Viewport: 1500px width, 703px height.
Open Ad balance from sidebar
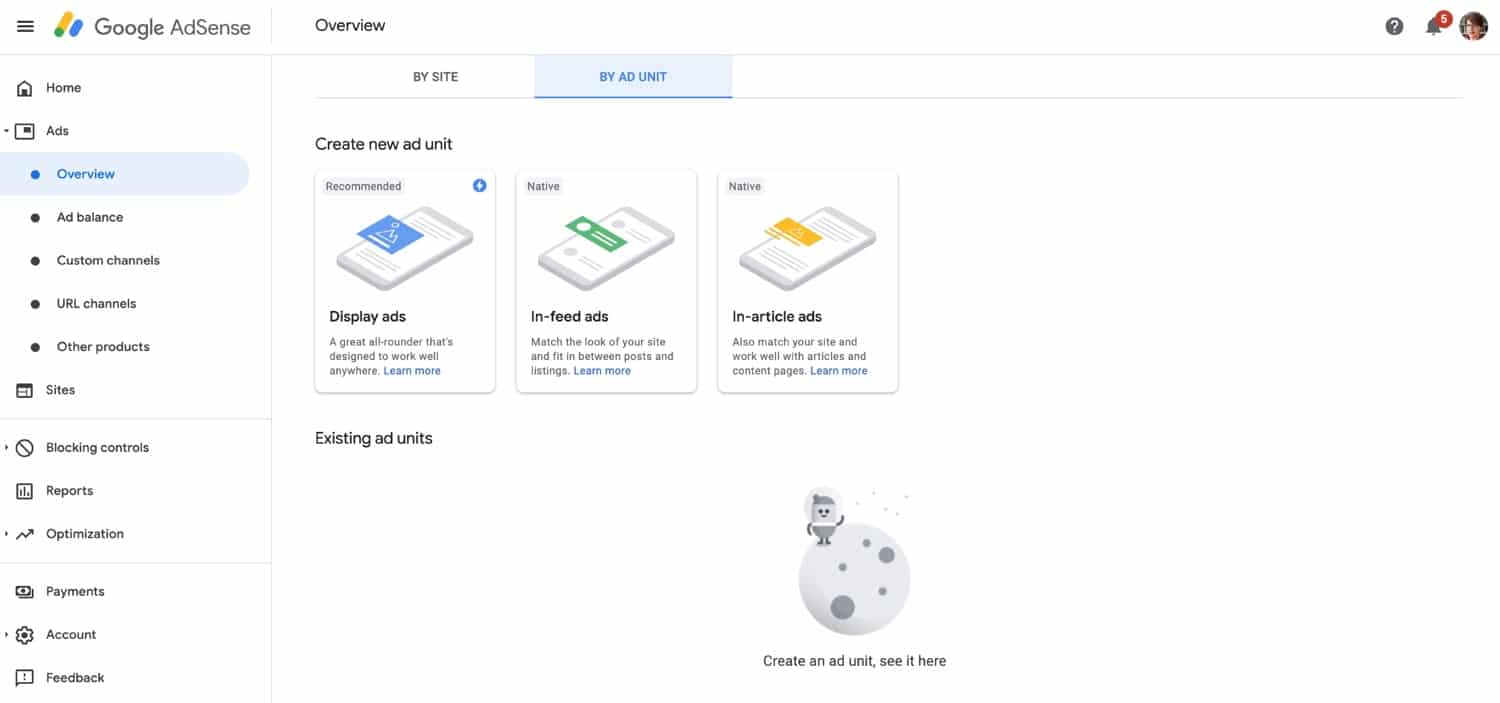click(90, 217)
